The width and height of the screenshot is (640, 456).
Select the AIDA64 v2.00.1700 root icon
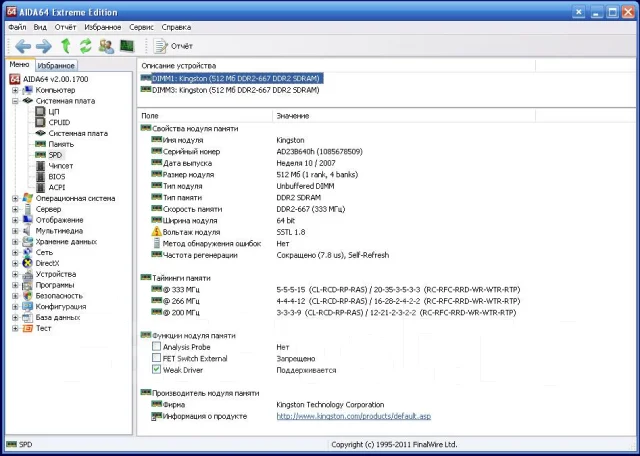tap(15, 79)
